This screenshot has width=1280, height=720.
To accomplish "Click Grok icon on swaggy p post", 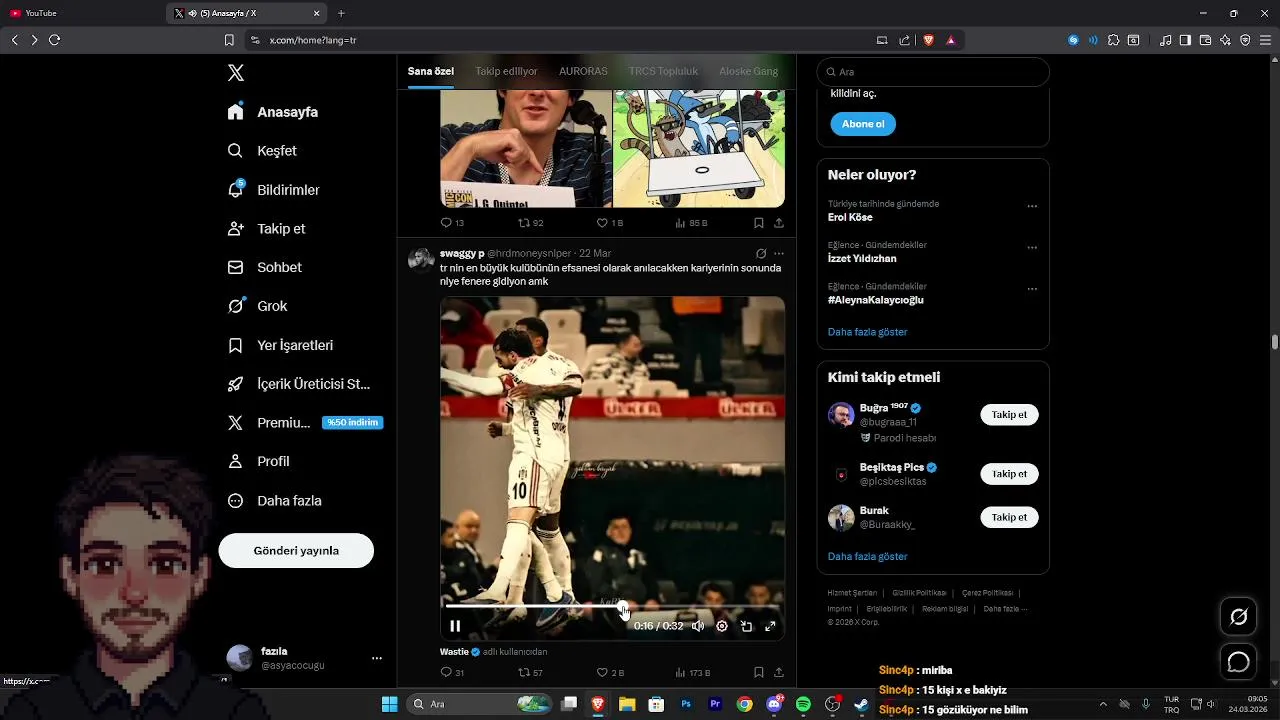I will [761, 254].
